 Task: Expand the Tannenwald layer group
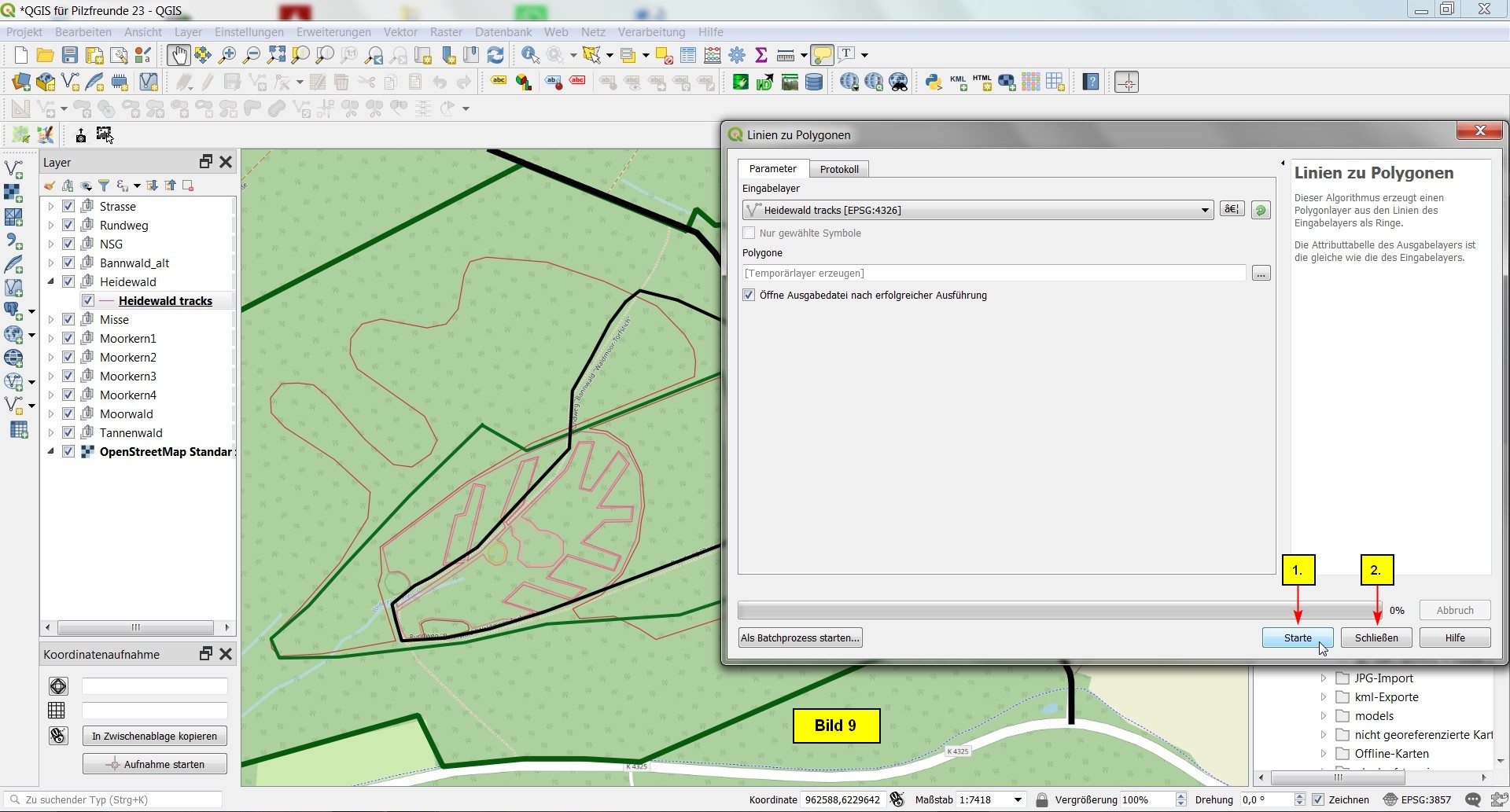click(51, 433)
